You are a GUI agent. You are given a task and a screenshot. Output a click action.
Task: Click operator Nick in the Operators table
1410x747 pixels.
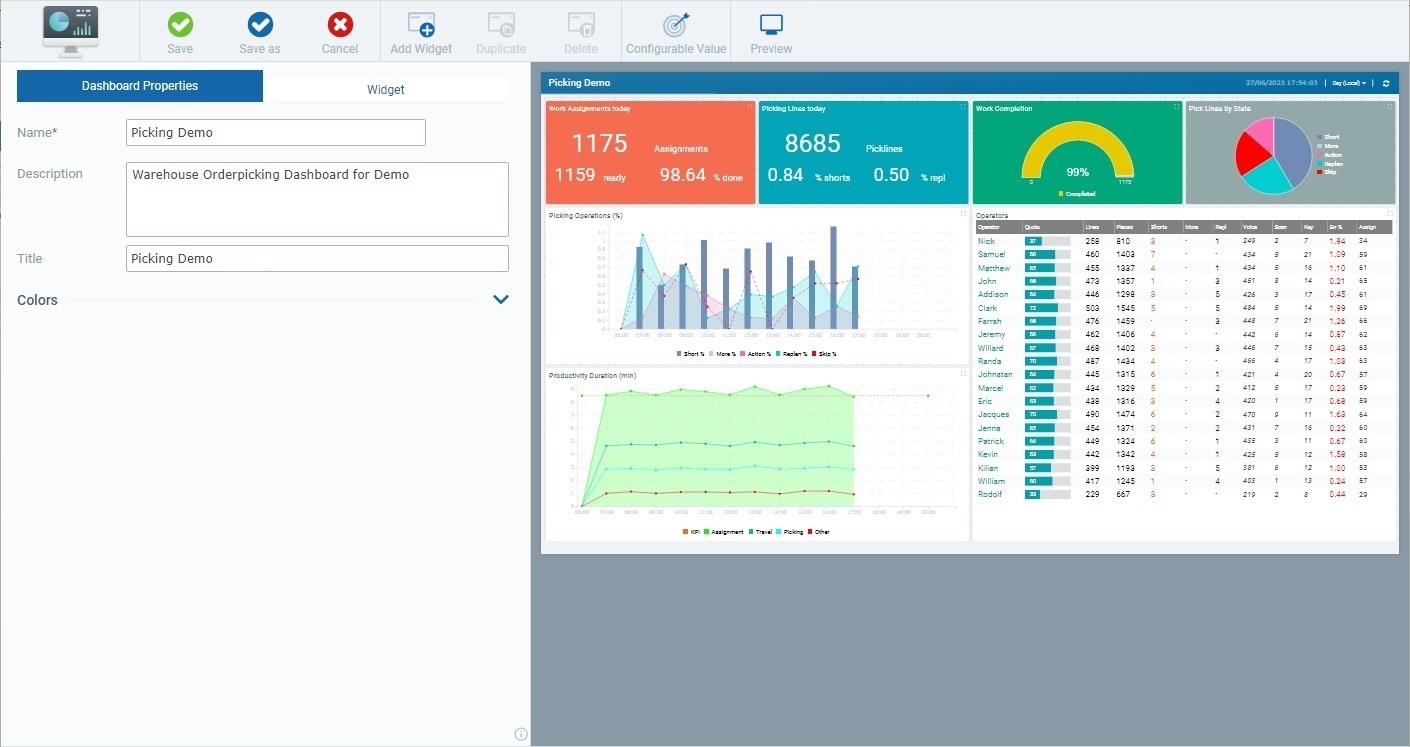985,240
